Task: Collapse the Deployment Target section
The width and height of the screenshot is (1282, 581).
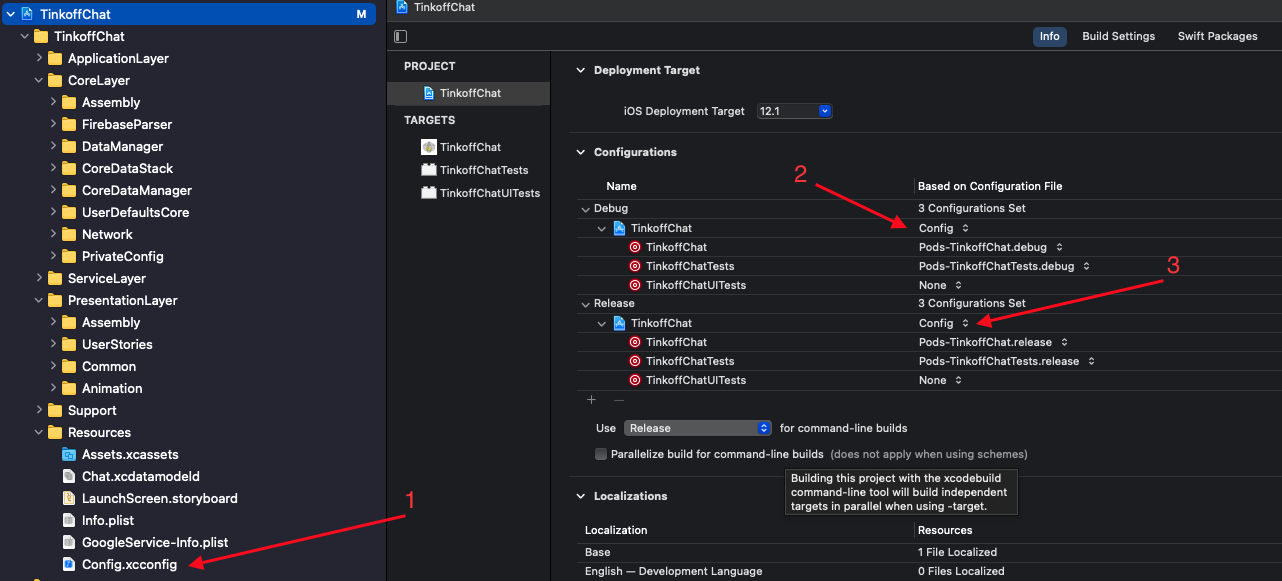Action: click(x=580, y=70)
